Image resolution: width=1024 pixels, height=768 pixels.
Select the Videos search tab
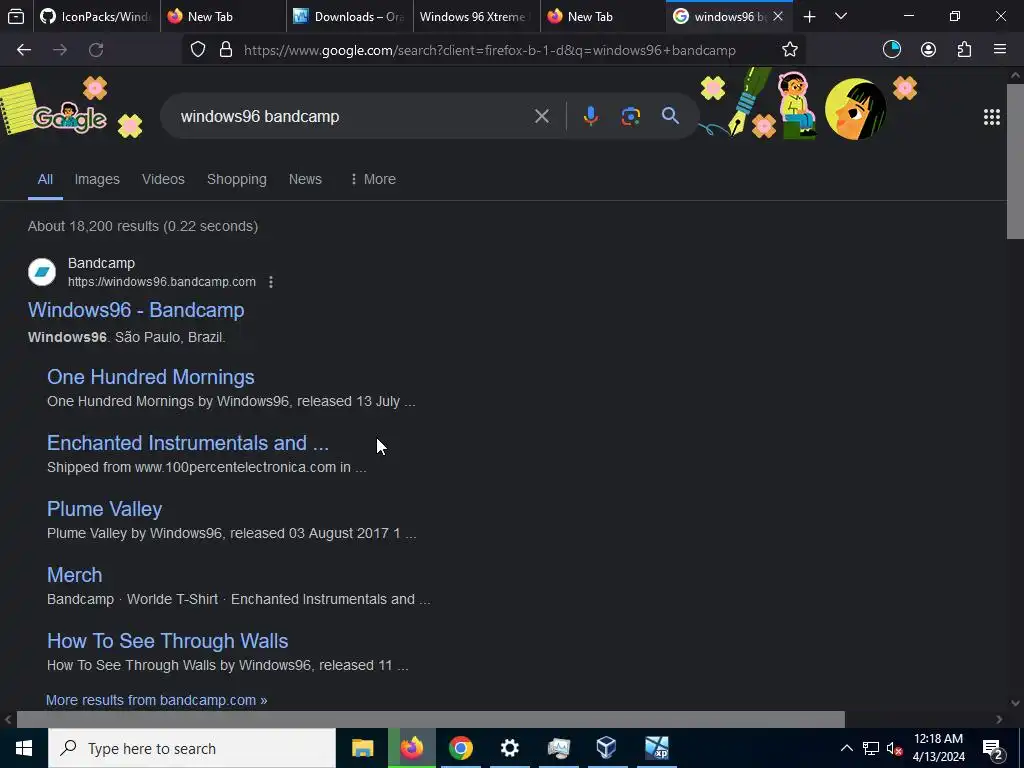[163, 179]
